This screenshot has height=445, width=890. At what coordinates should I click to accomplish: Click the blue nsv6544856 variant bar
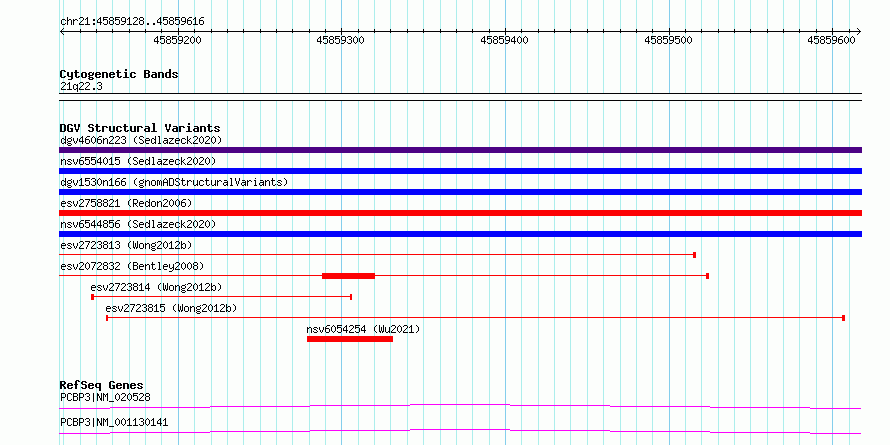click(460, 234)
